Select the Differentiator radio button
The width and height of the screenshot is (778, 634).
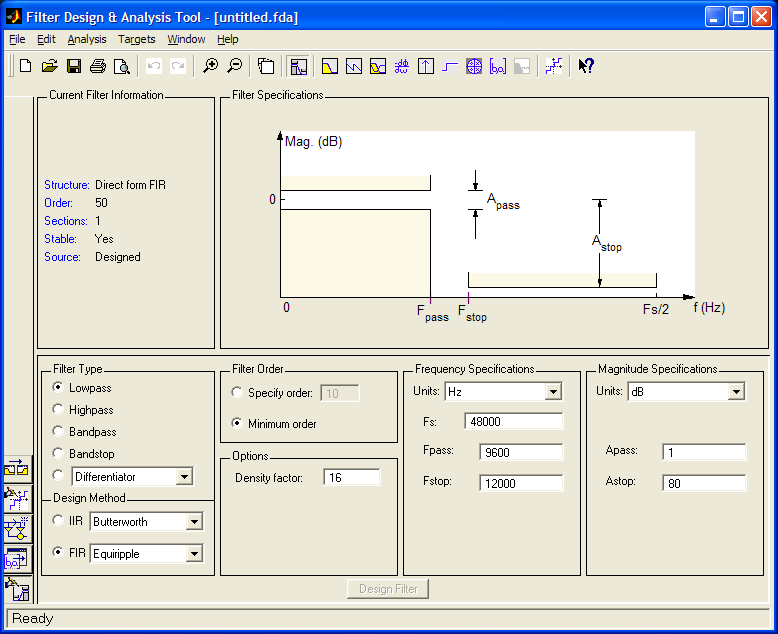click(58, 475)
